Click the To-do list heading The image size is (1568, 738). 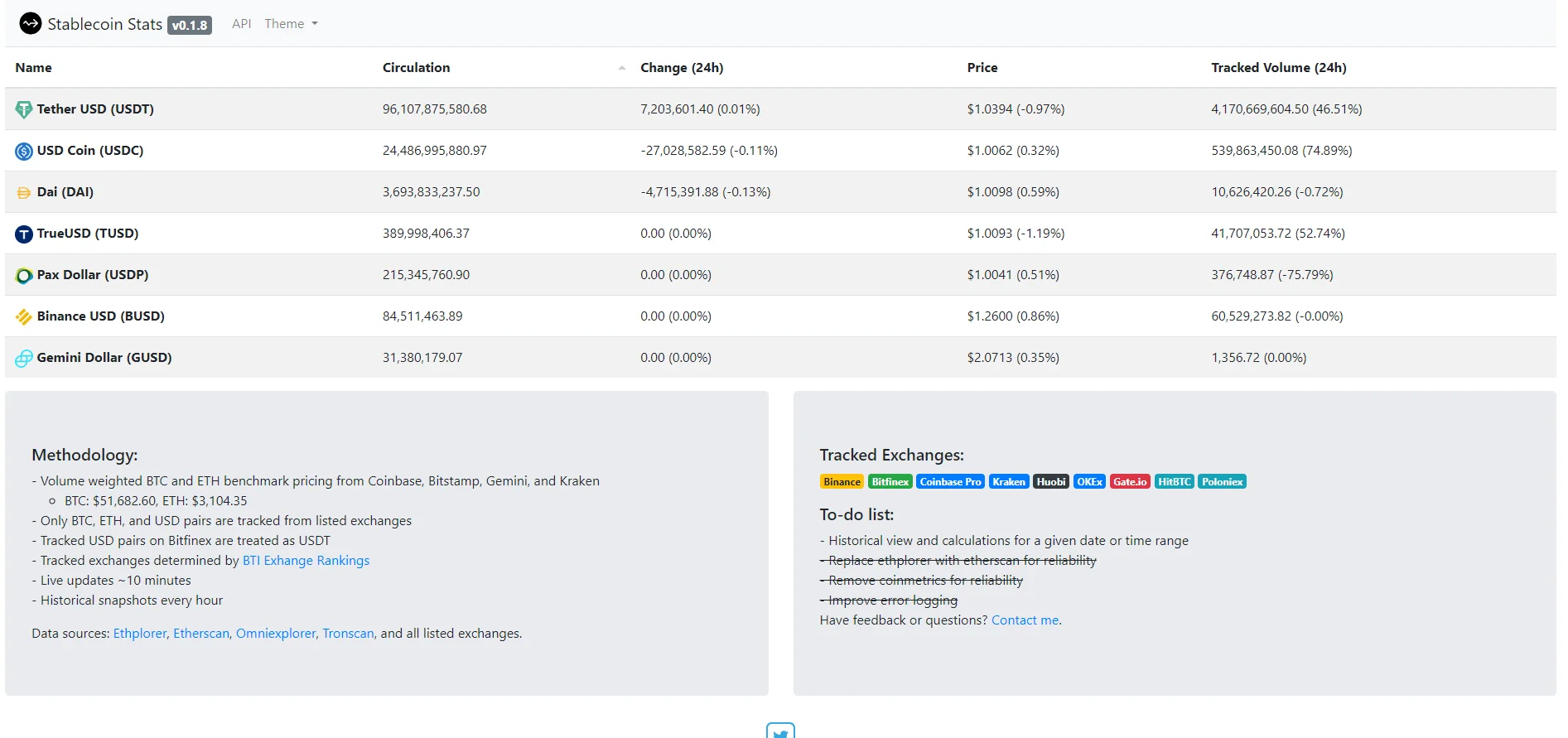pyautogui.click(x=856, y=514)
